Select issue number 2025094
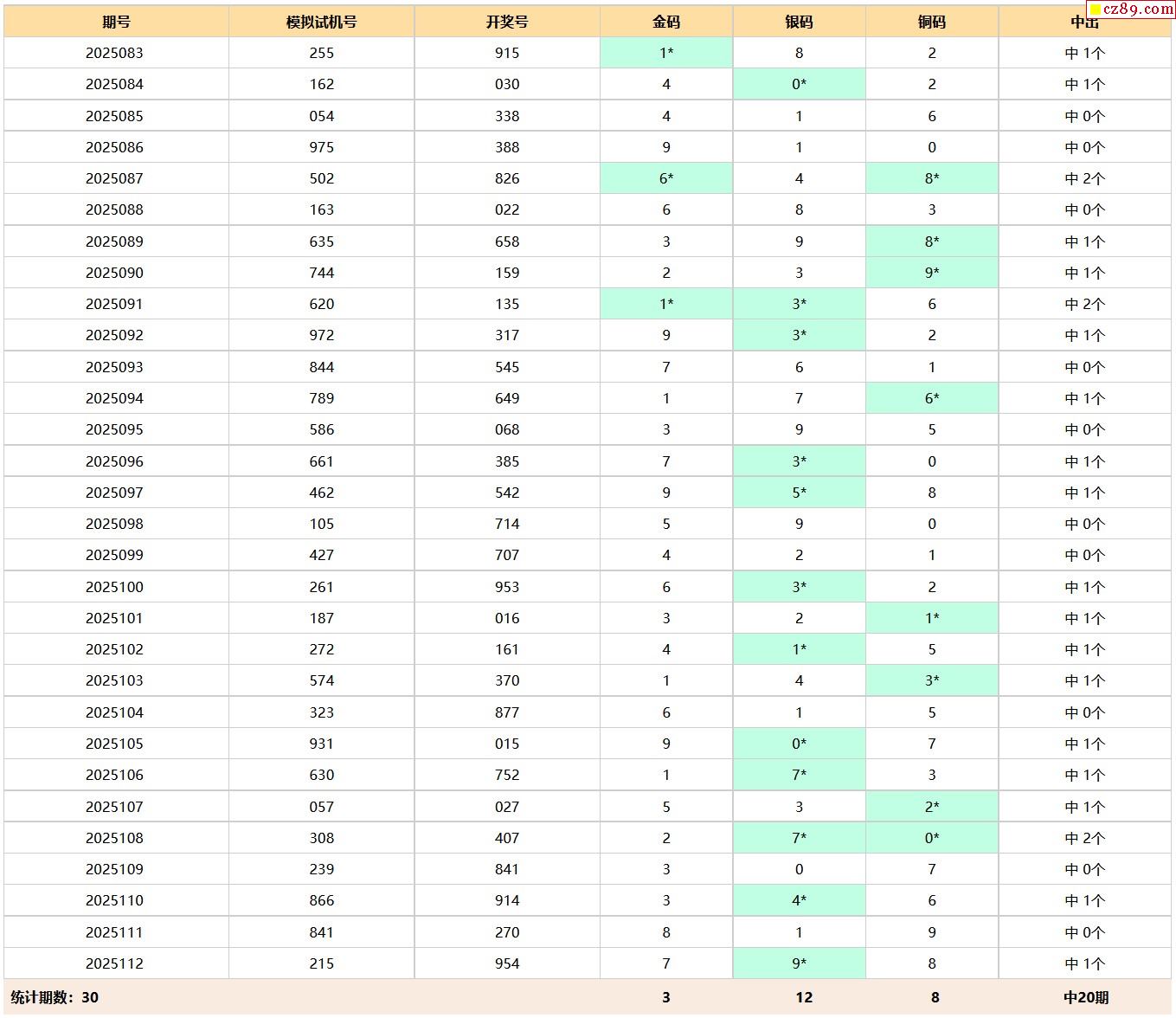1176x1018 pixels. (x=114, y=398)
